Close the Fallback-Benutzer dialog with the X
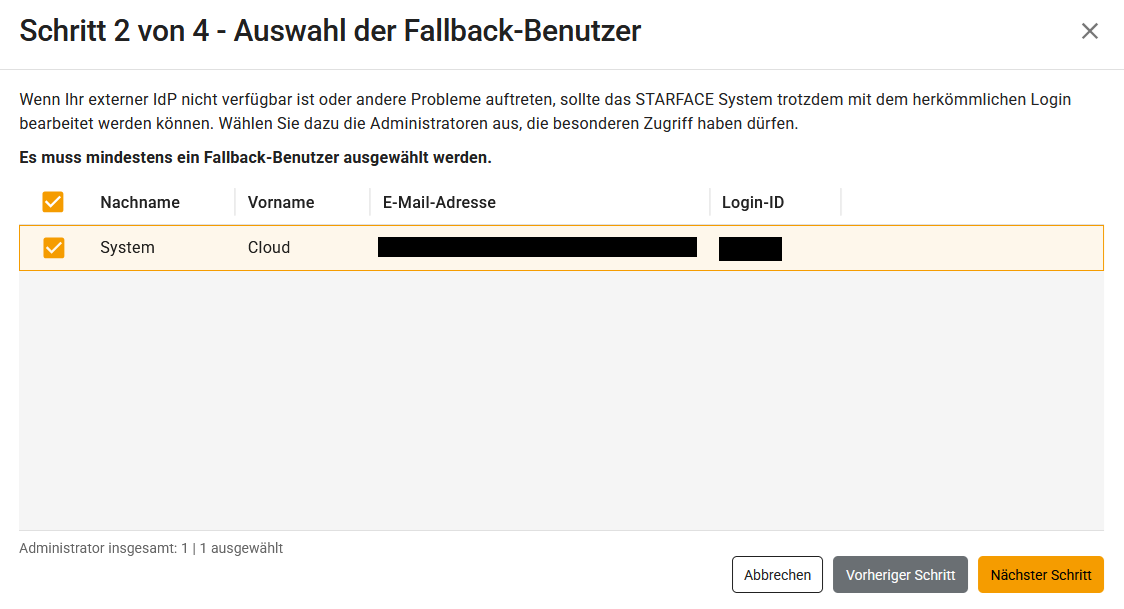Image resolution: width=1124 pixels, height=609 pixels. [1089, 31]
